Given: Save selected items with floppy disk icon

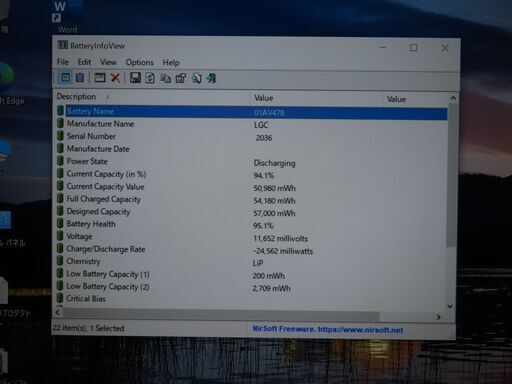Looking at the screenshot, I should (x=135, y=78).
